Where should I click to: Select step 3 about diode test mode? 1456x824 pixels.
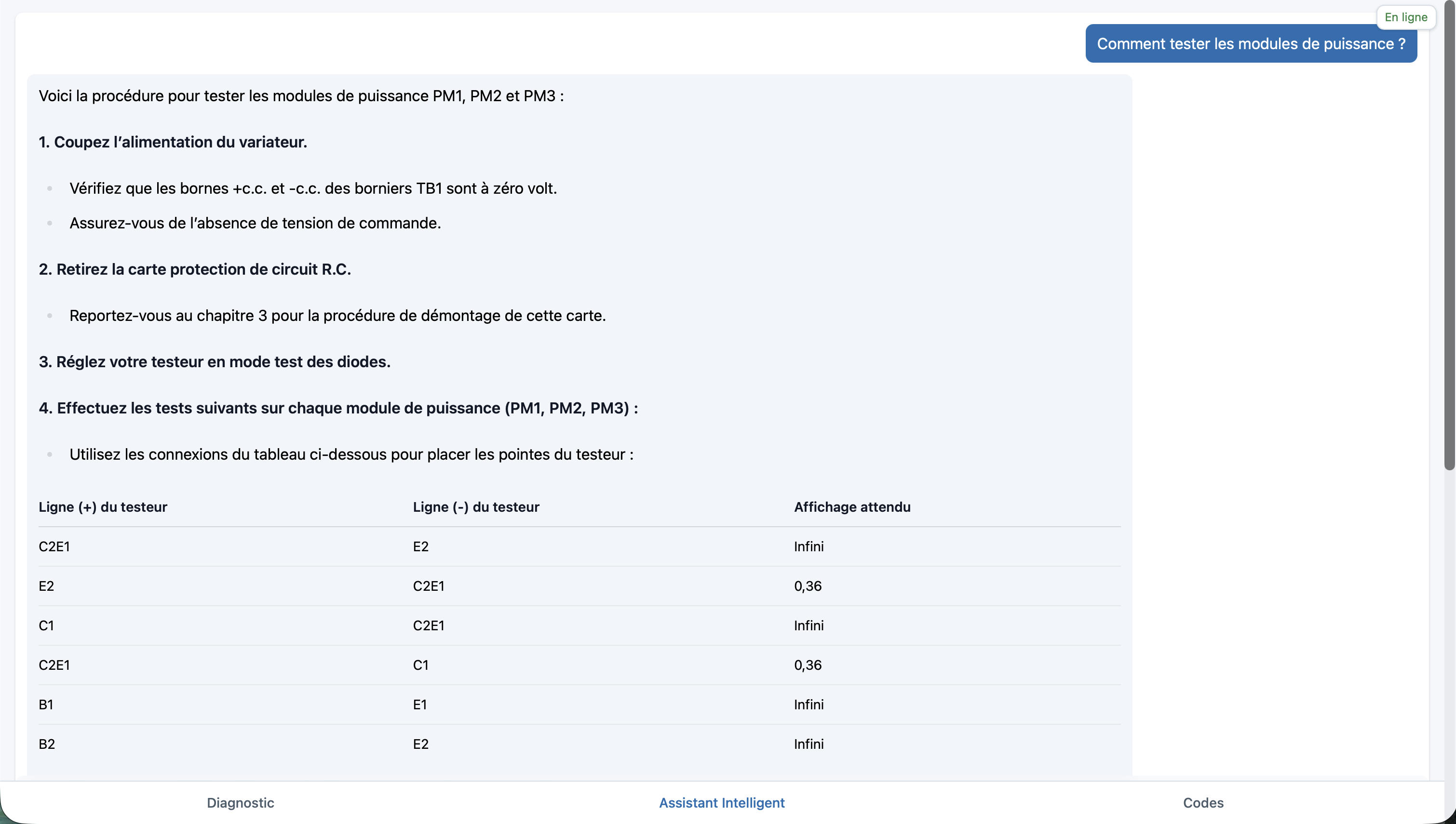coord(214,361)
